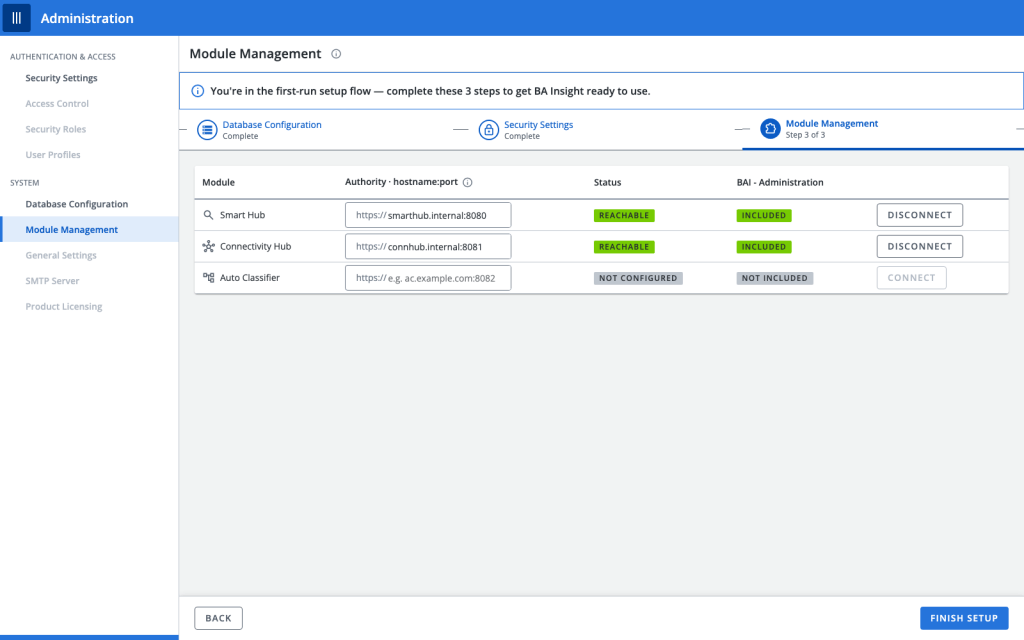Click the Step 3 of 3 text

pos(805,135)
